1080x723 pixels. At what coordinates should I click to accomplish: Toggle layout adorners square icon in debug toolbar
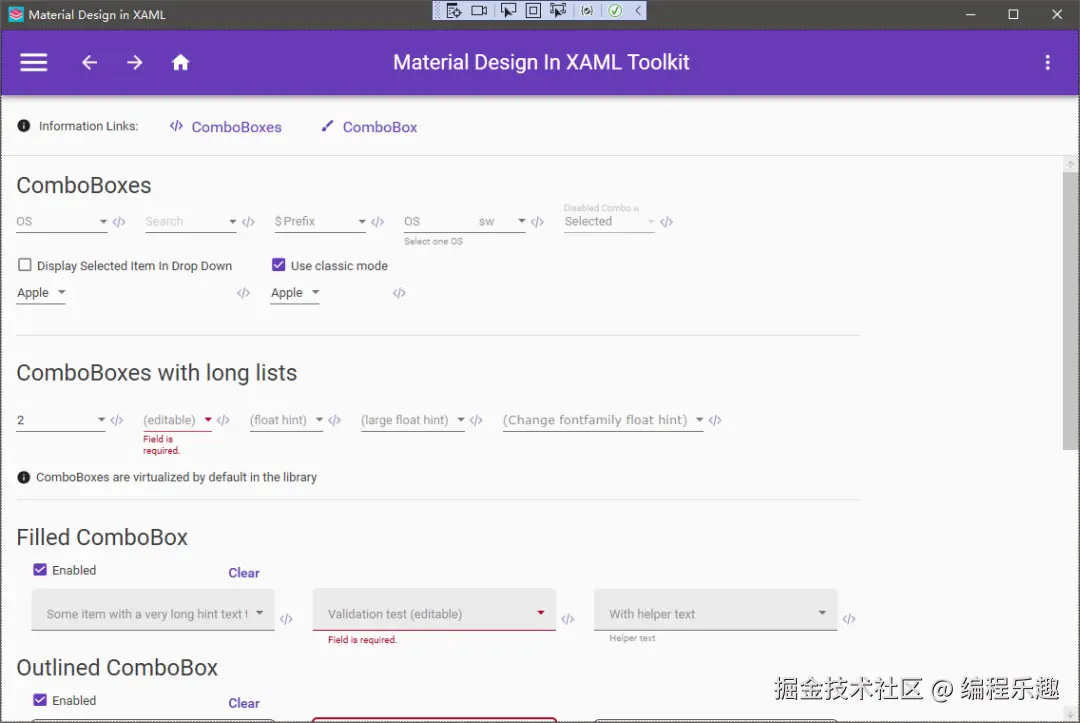533,10
